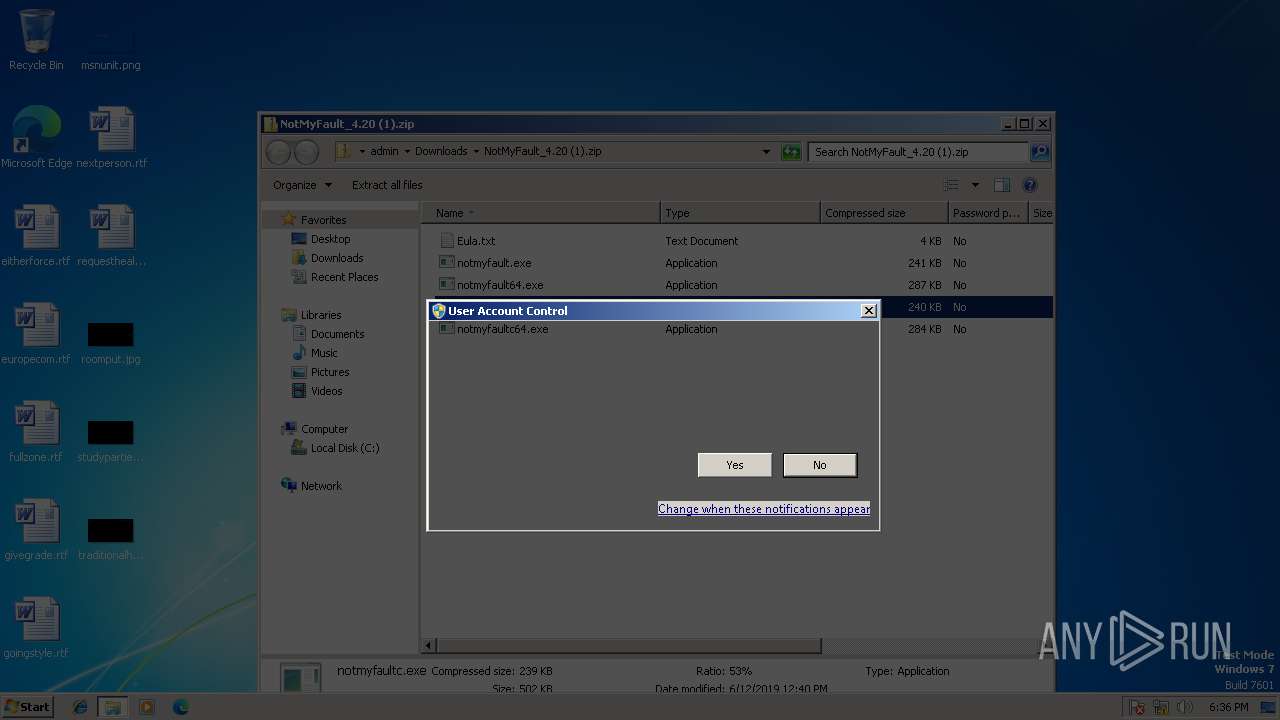
Task: Click the clock showing 6:36 PM
Action: [x=1228, y=707]
